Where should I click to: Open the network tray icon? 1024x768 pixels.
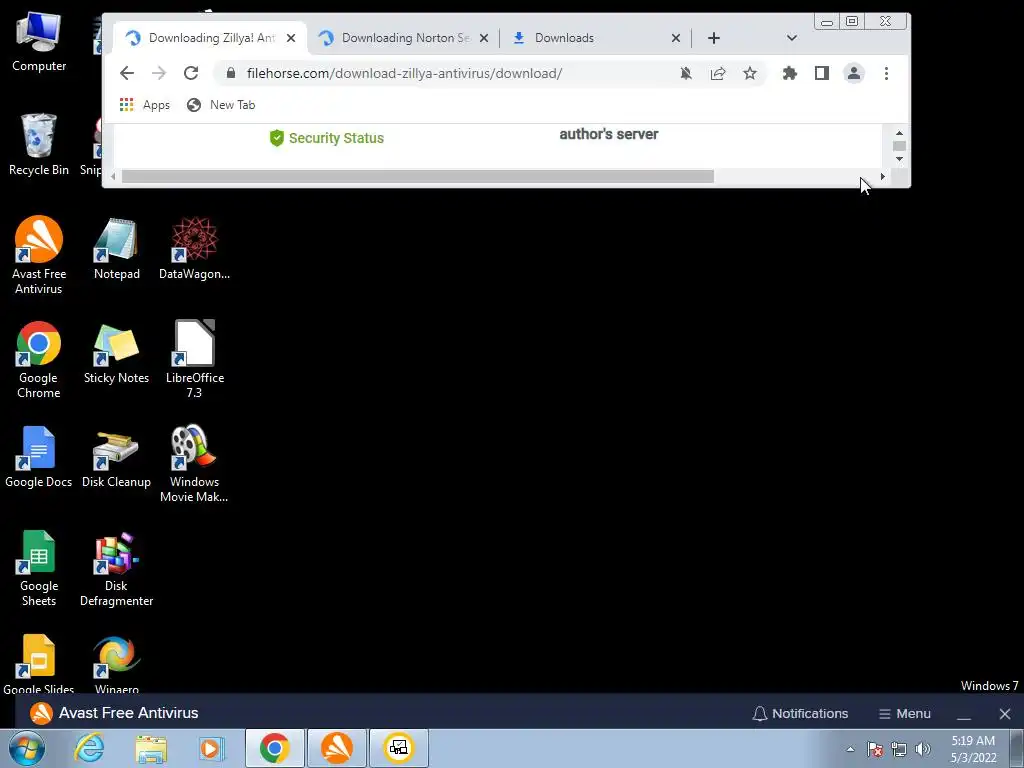click(899, 749)
